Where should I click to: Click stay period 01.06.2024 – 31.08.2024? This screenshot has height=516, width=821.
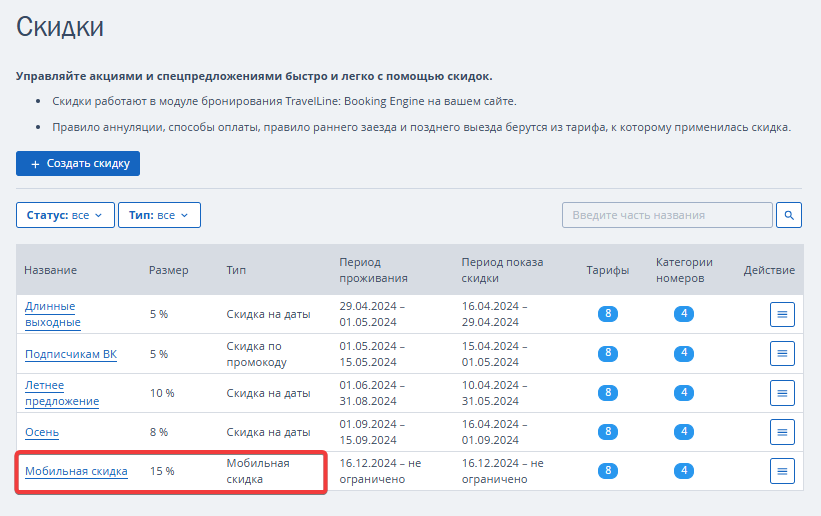pyautogui.click(x=372, y=393)
